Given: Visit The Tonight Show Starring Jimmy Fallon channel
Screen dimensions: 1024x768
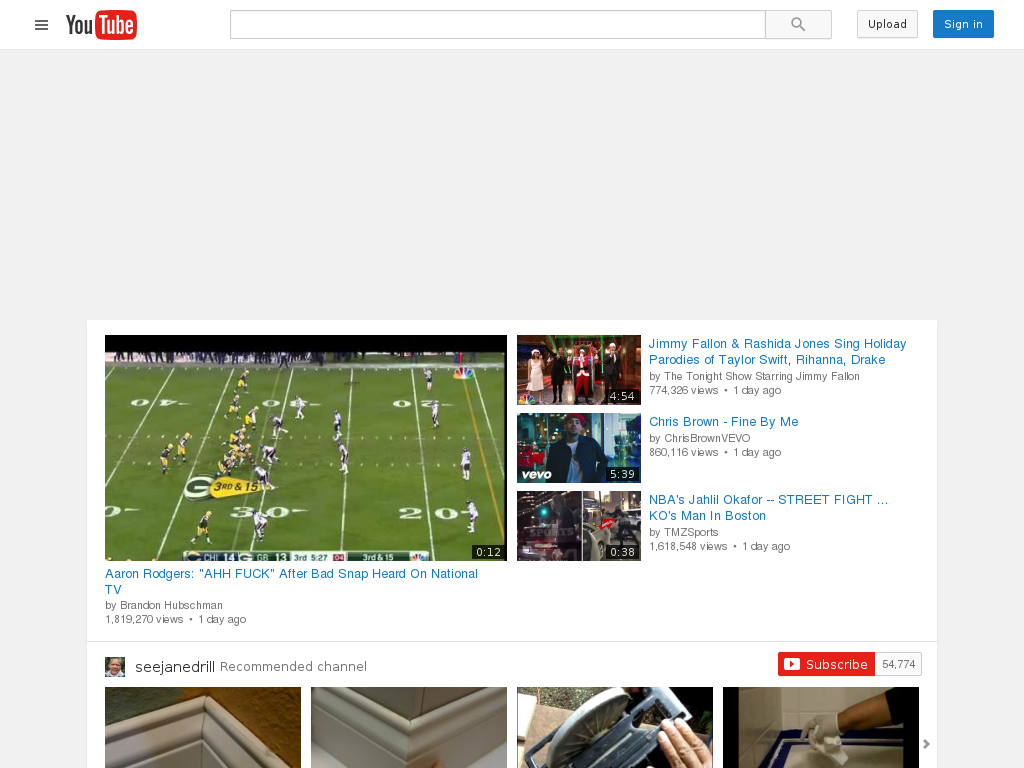Looking at the screenshot, I should [x=761, y=376].
